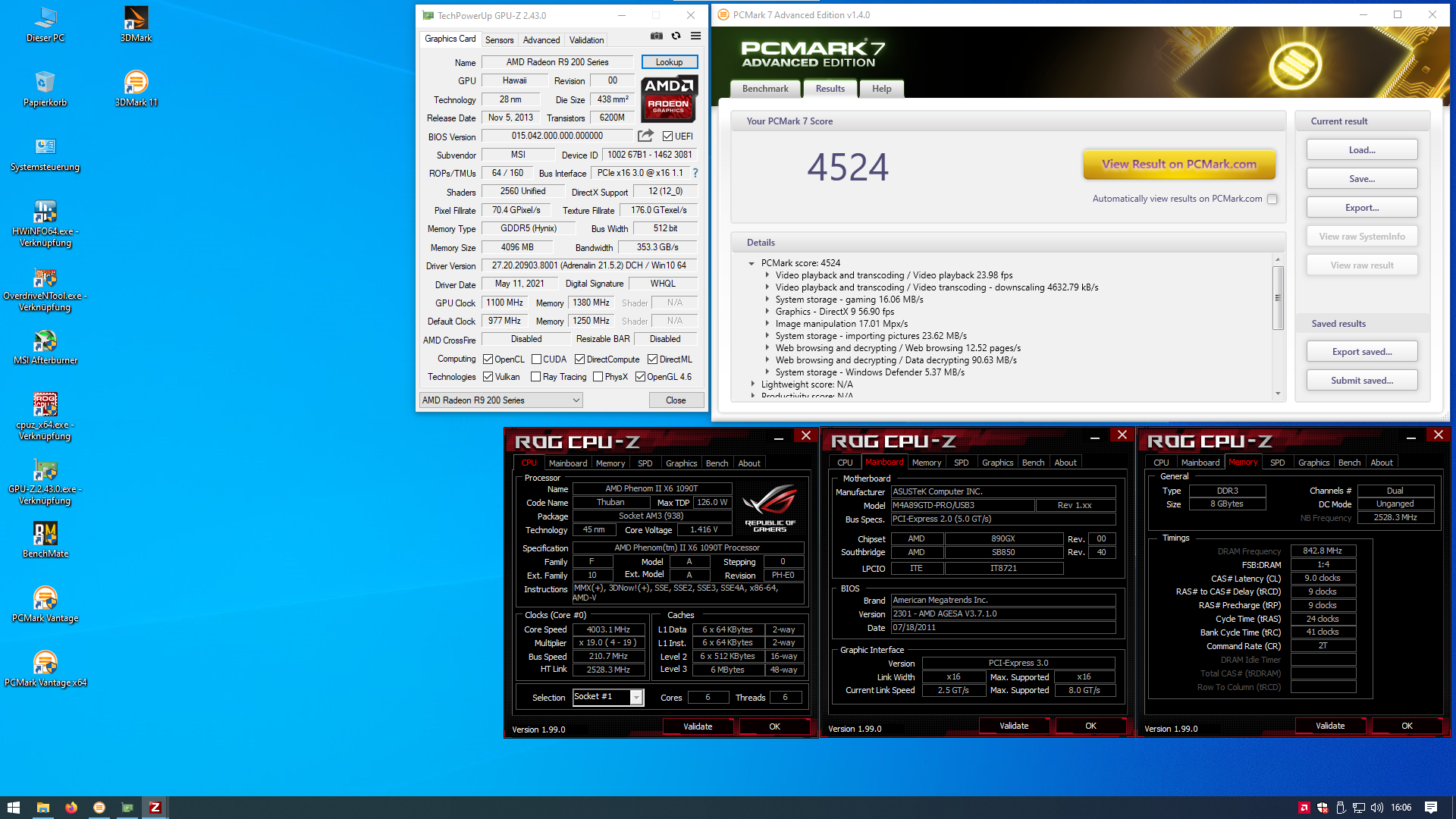
Task: Click Close button in GPU-Z
Action: [676, 400]
